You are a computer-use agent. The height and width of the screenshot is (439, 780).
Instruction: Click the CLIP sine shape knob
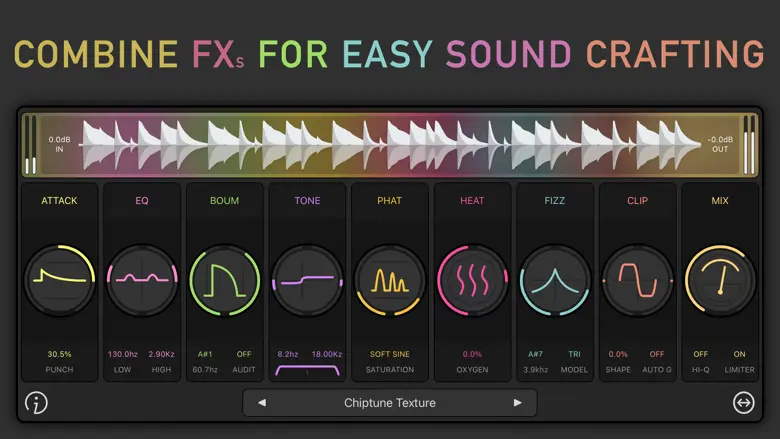(x=637, y=280)
